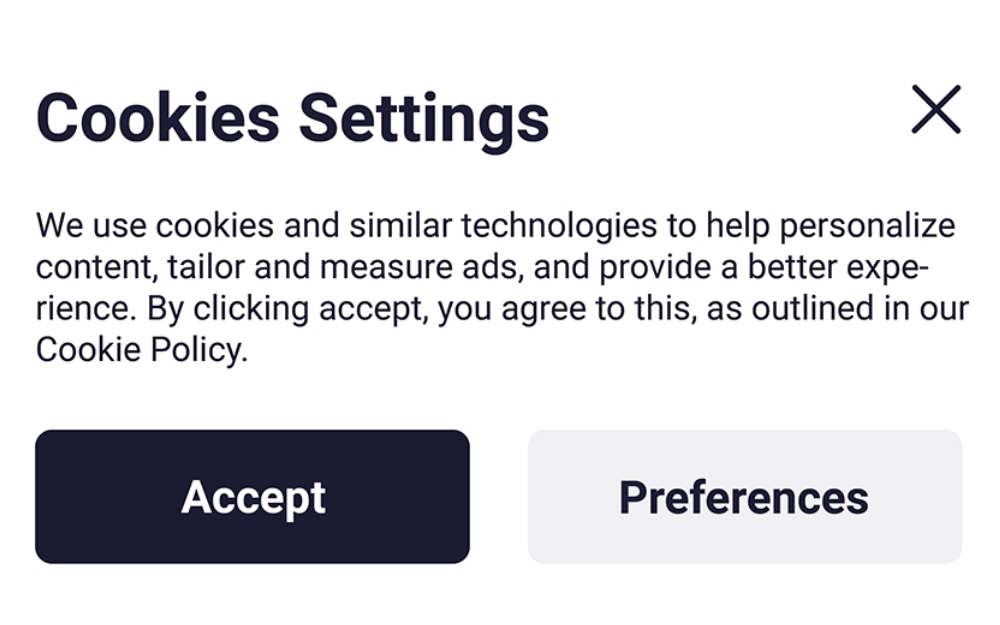This screenshot has height=625, width=1000.
Task: Open the Cookie Policy link
Action: (140, 350)
